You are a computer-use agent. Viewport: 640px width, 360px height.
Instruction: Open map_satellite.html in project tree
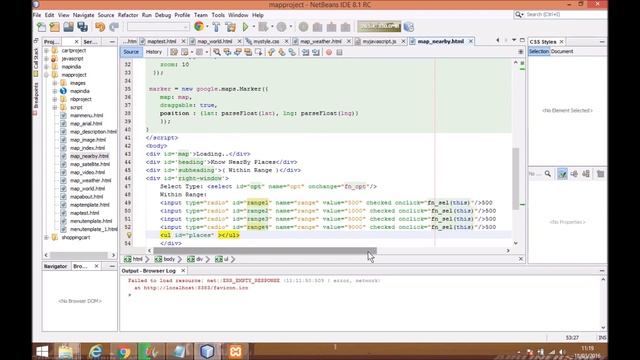(90, 164)
